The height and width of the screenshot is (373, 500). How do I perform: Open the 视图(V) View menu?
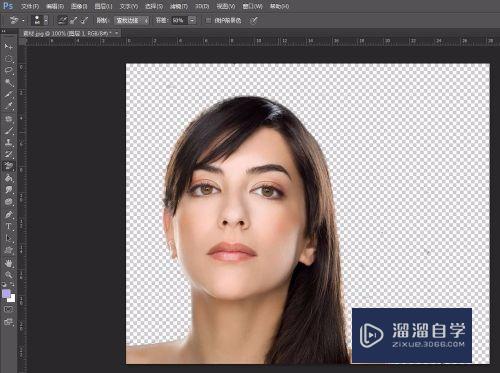pos(226,6)
